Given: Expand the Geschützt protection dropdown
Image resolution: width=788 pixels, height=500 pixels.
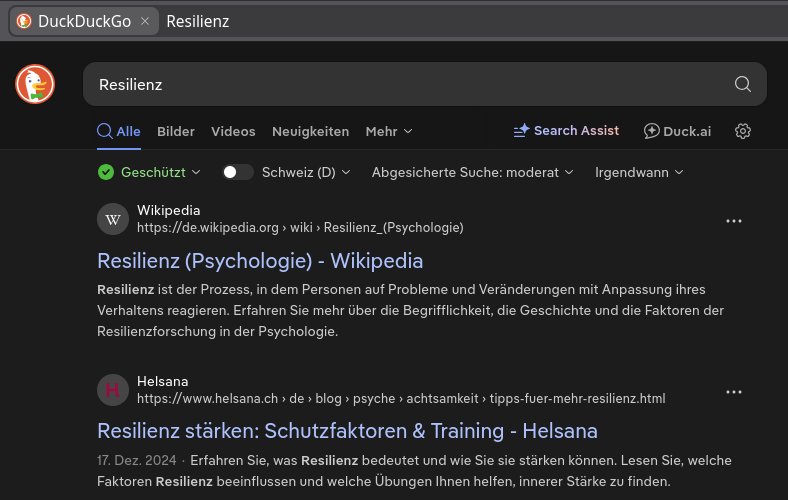Looking at the screenshot, I should pos(150,172).
